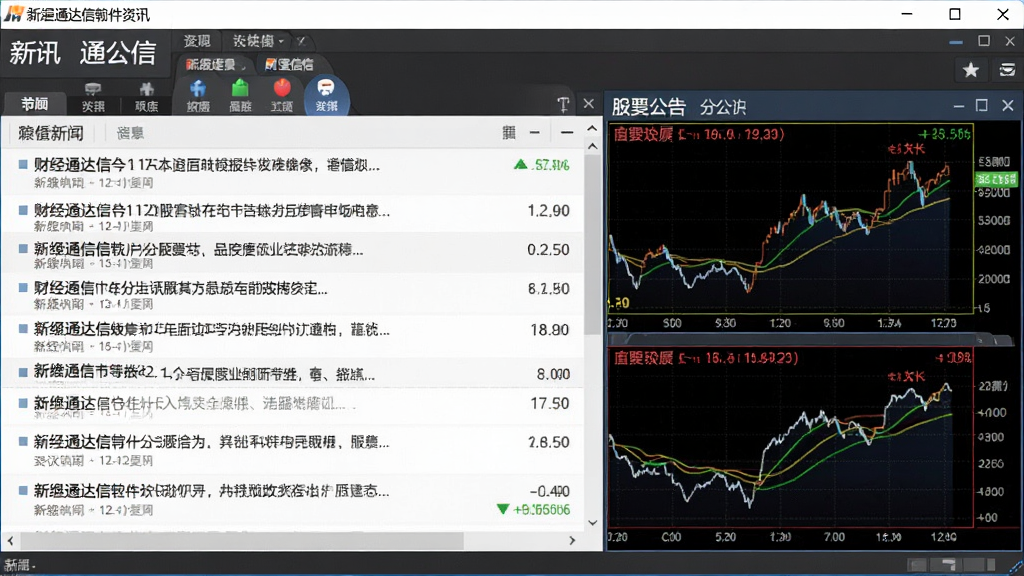Click the lower stock chart with +4.198

[791, 436]
